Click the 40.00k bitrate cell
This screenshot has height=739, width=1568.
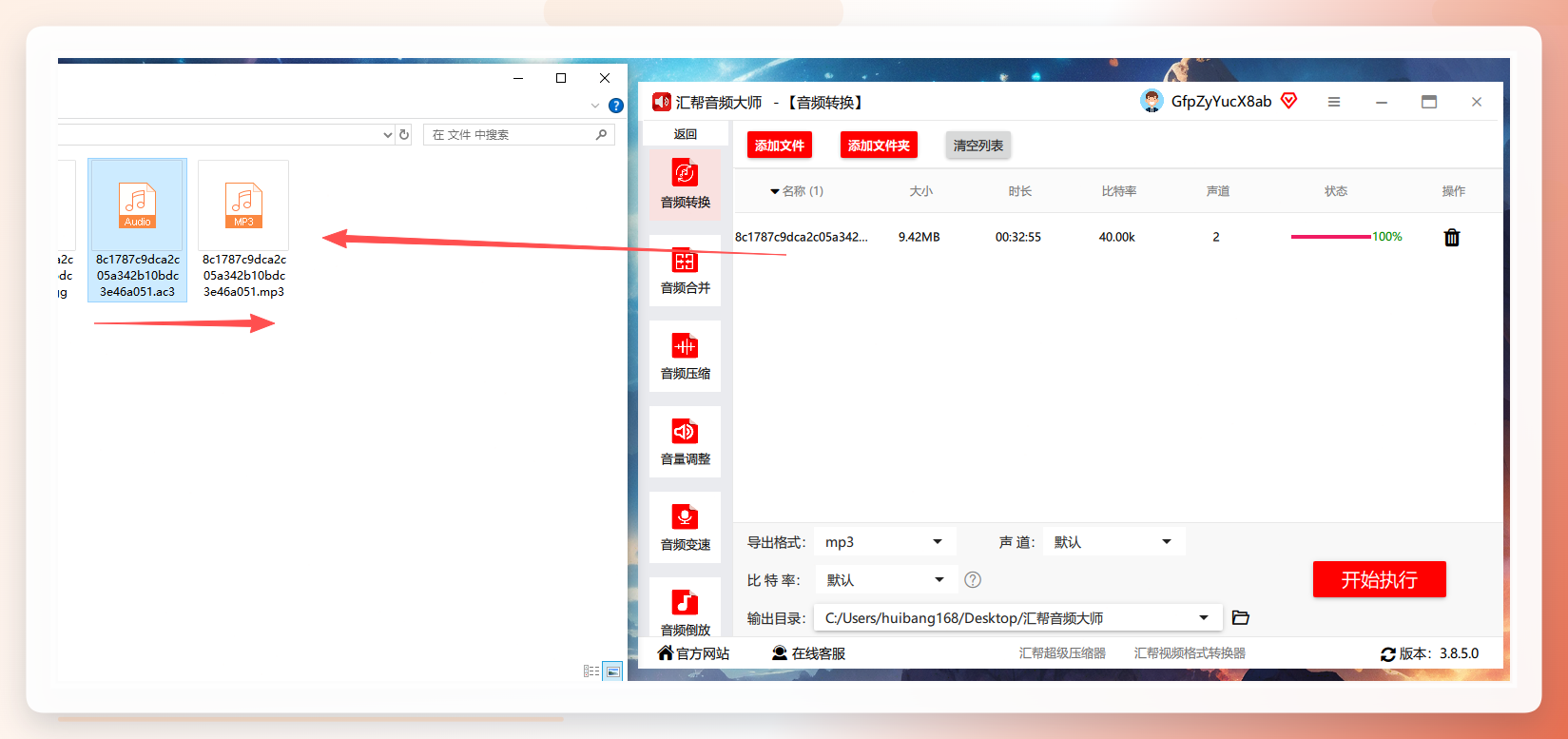click(1117, 237)
